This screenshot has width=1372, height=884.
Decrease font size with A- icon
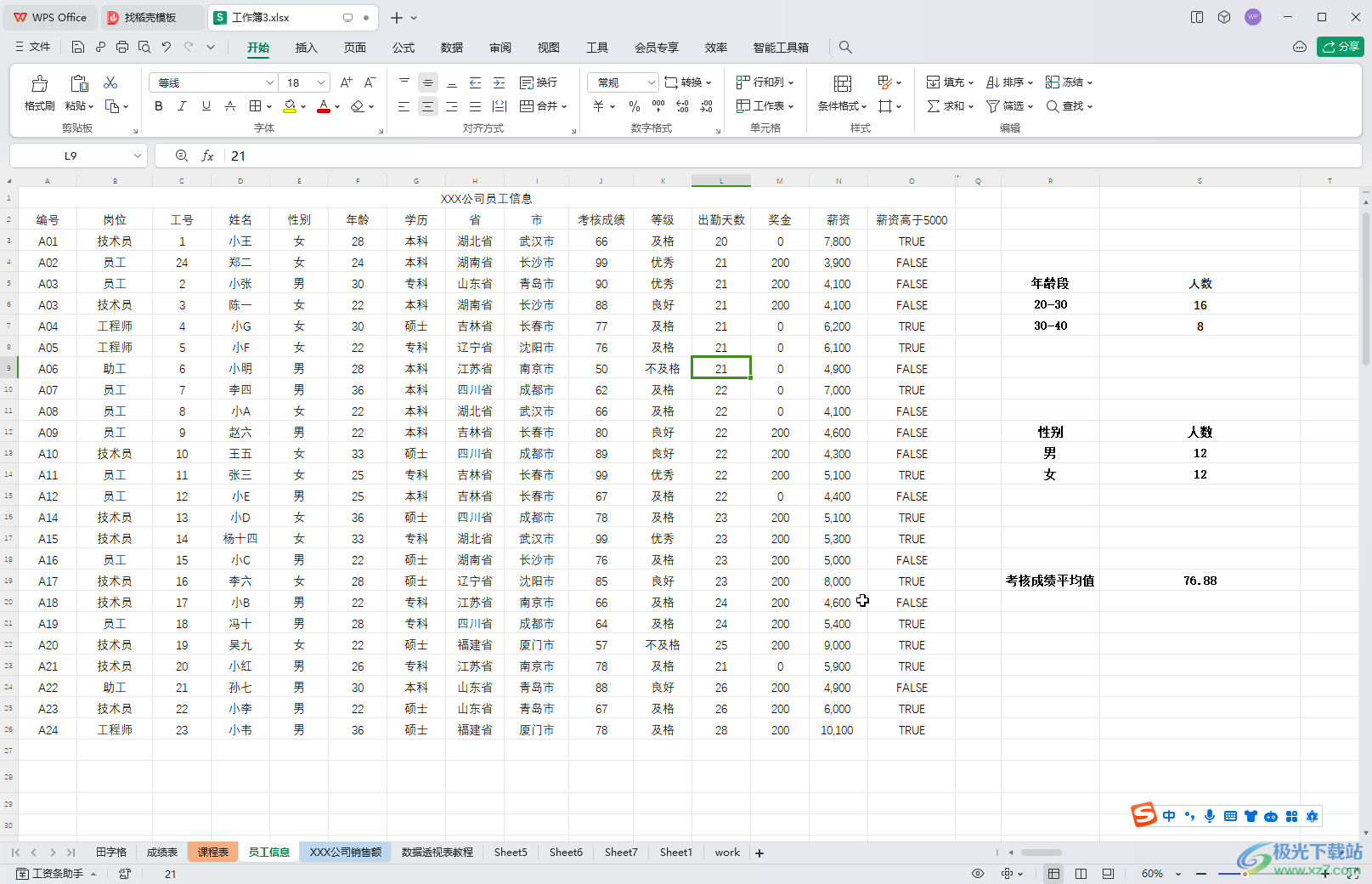tap(370, 82)
